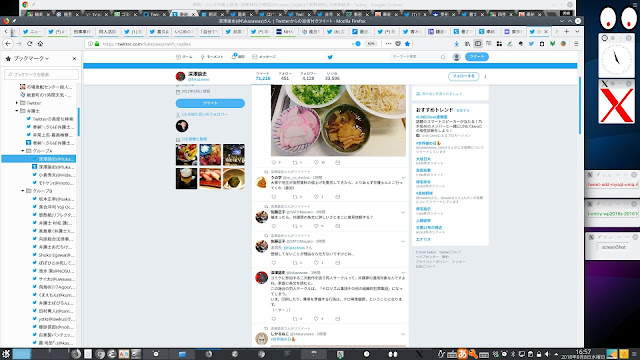Image resolution: width=640 pixels, height=360 pixels.
Task: Click the フォローする follow button
Action: click(463, 76)
